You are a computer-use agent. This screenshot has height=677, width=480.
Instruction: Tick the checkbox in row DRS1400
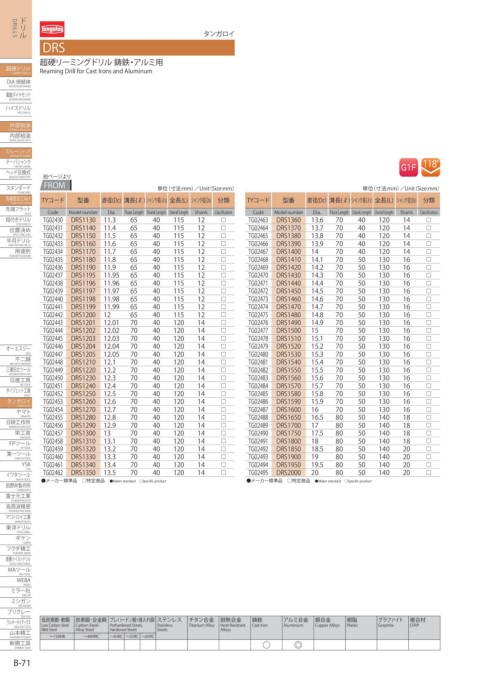tap(428, 251)
